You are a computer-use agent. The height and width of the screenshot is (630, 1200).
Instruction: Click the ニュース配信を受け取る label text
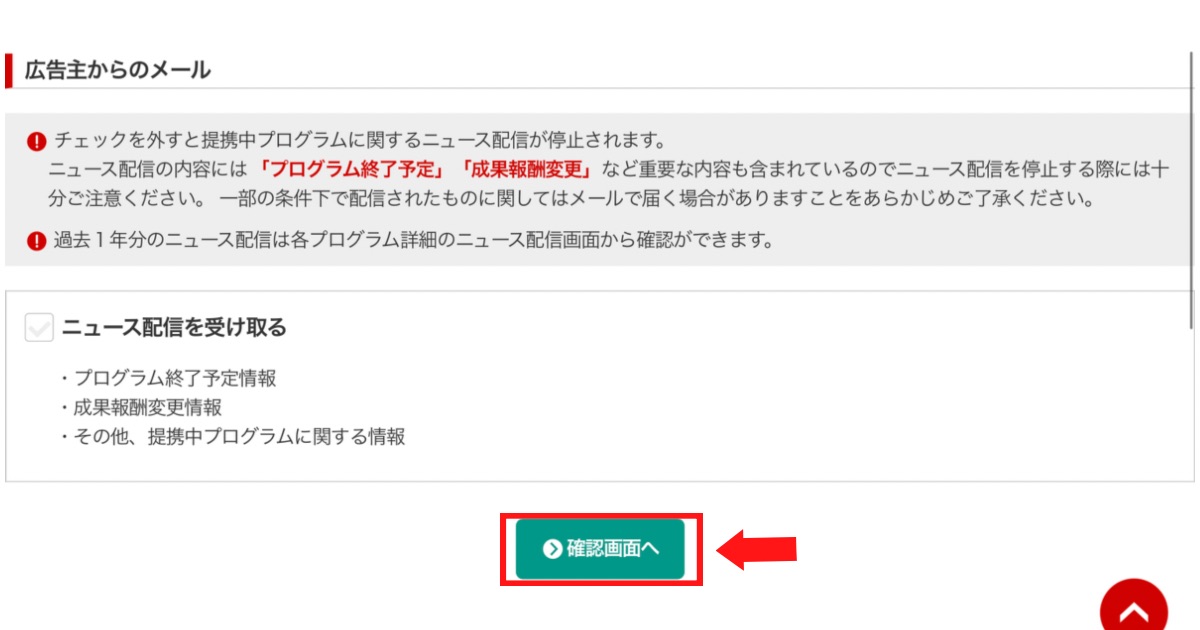pos(174,327)
